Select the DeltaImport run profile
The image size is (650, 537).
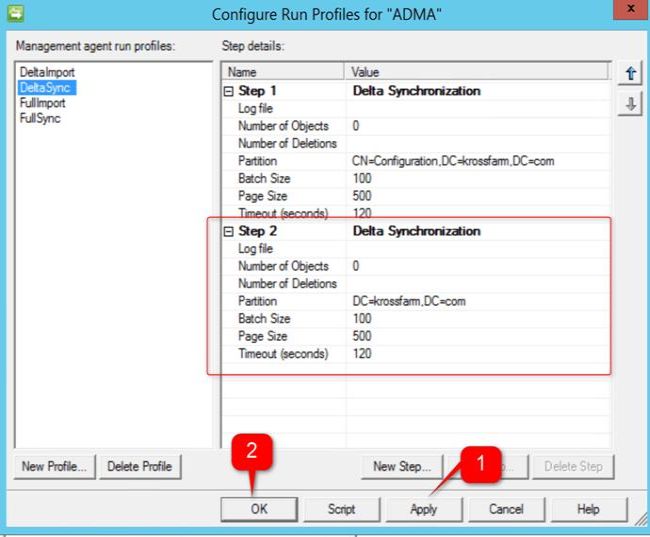[x=47, y=72]
